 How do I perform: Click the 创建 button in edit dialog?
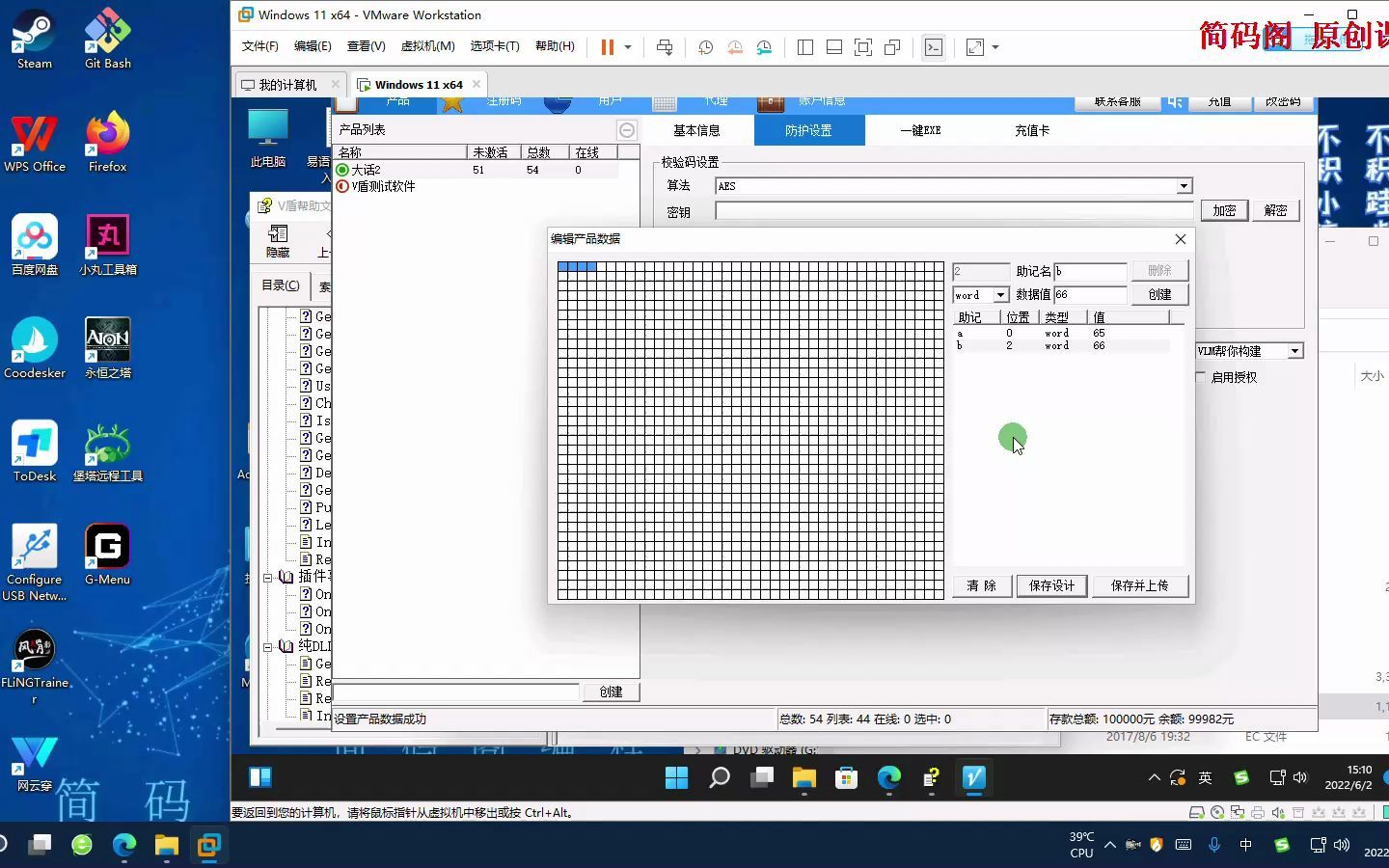pyautogui.click(x=1159, y=294)
